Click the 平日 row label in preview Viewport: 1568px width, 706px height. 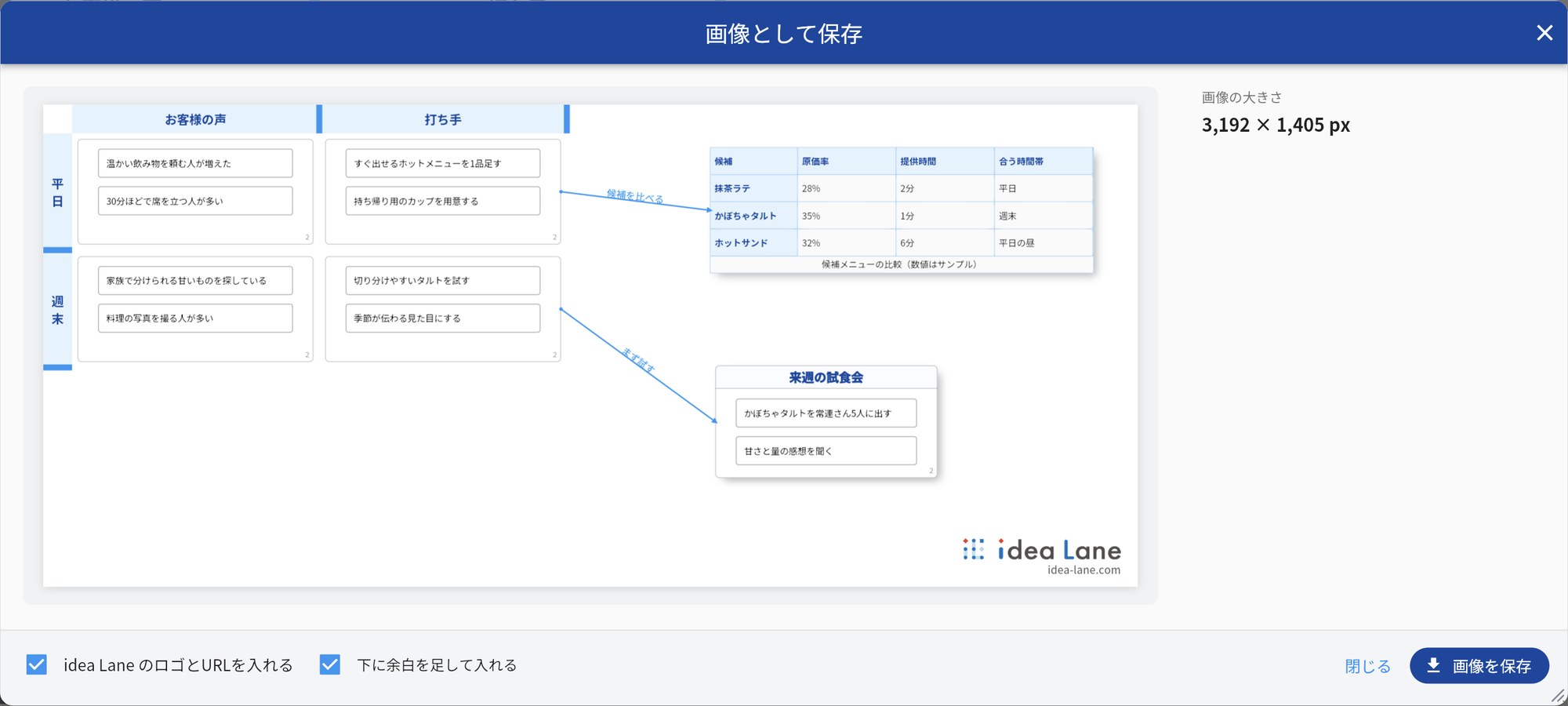click(57, 192)
